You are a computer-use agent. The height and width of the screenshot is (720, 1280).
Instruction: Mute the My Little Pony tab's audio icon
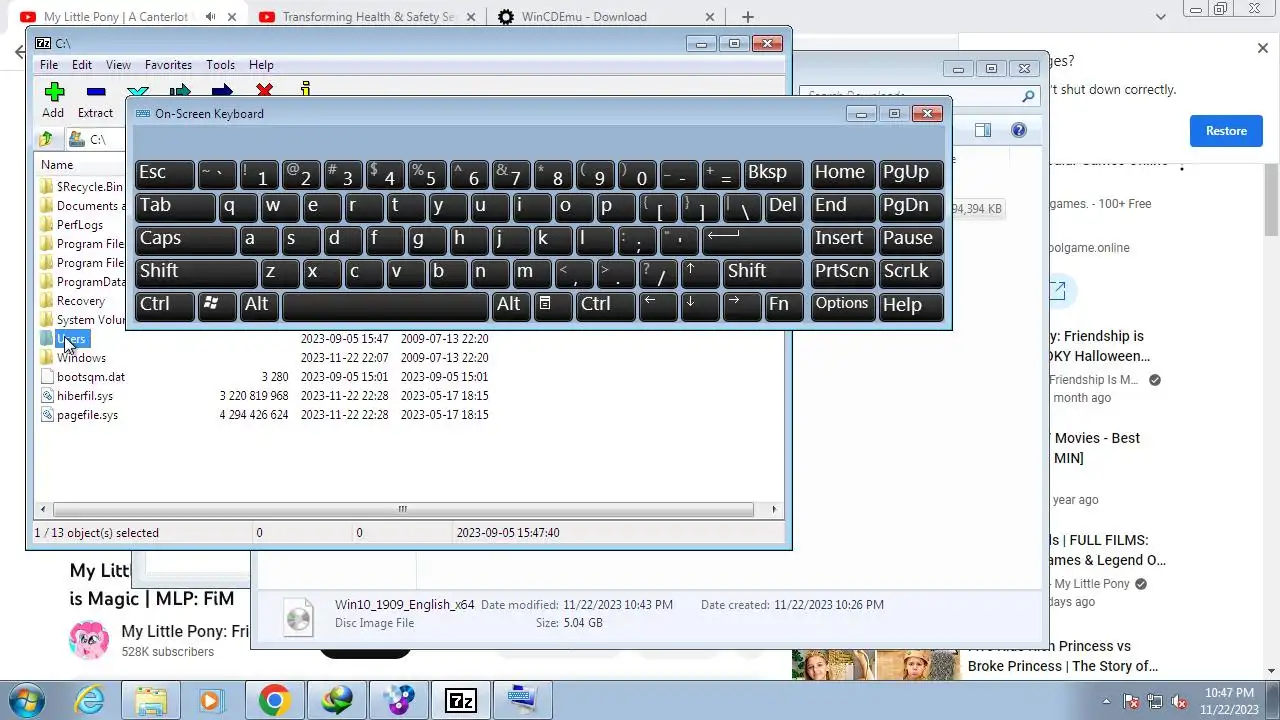(x=210, y=17)
